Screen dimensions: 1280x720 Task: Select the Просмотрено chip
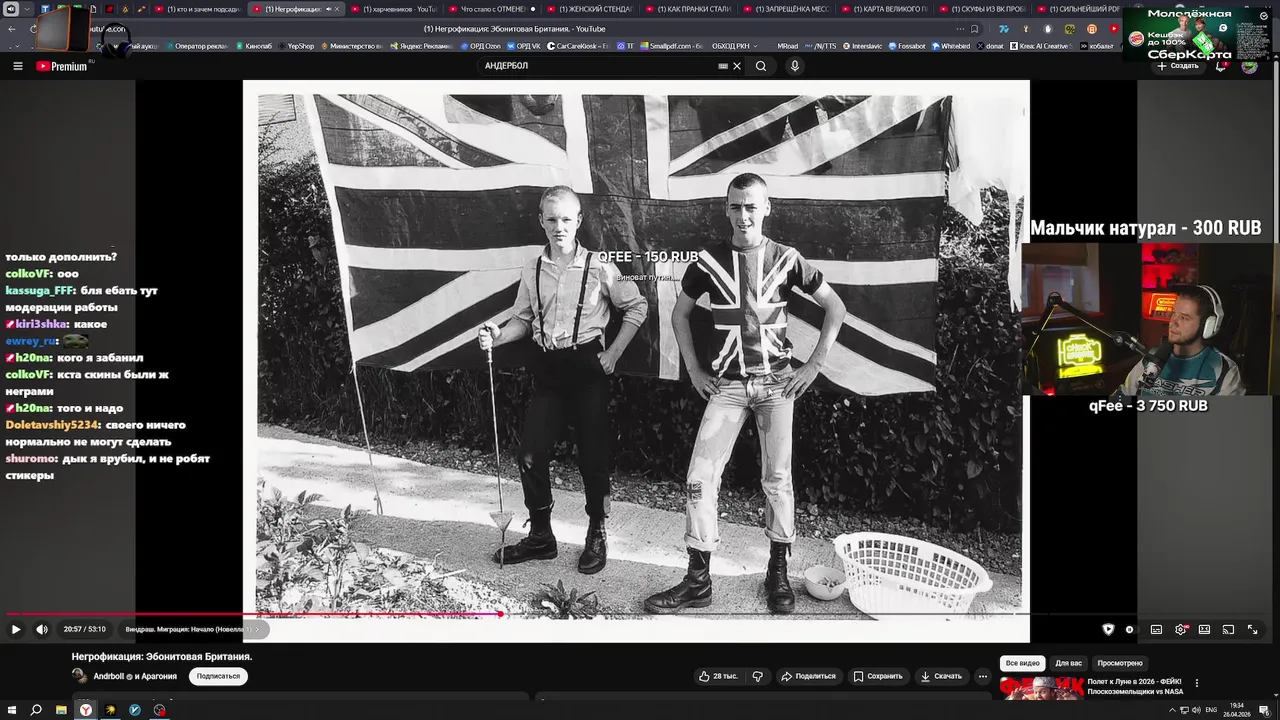[1120, 663]
